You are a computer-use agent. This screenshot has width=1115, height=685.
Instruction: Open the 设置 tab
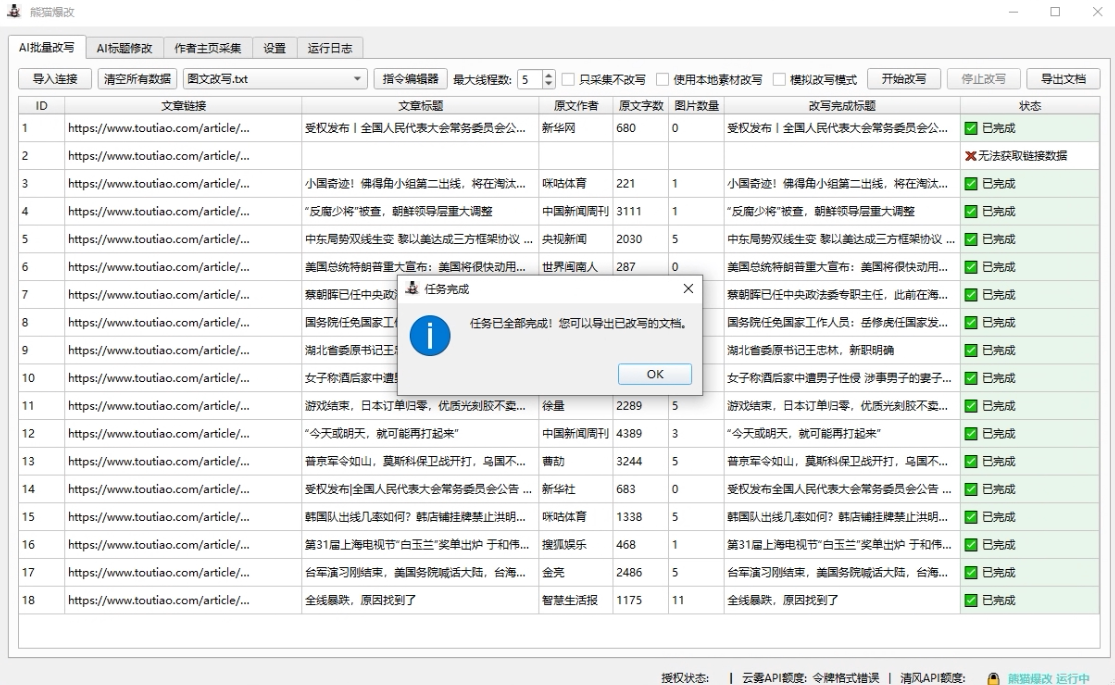pos(274,48)
